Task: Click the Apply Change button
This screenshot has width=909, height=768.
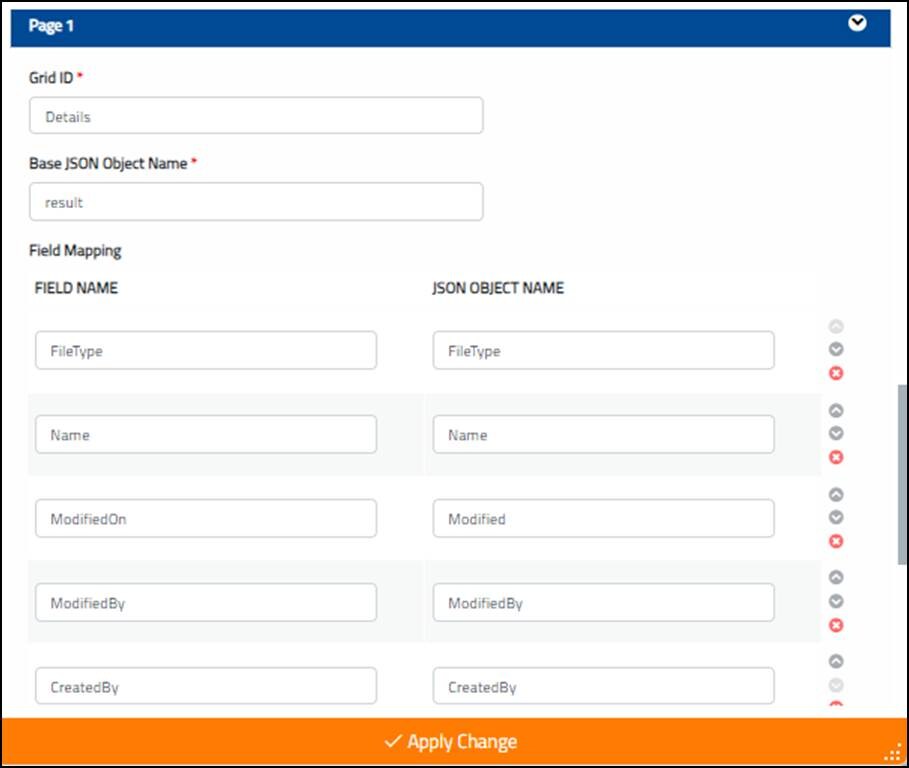Action: coord(451,742)
